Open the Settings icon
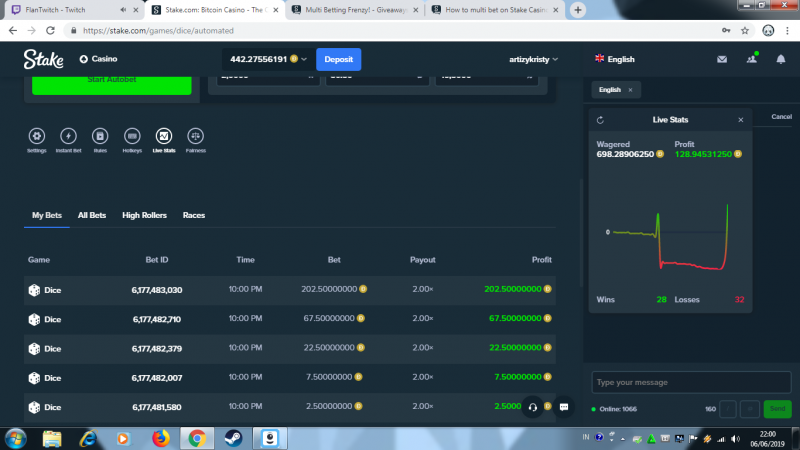The width and height of the screenshot is (800, 450). 37,136
